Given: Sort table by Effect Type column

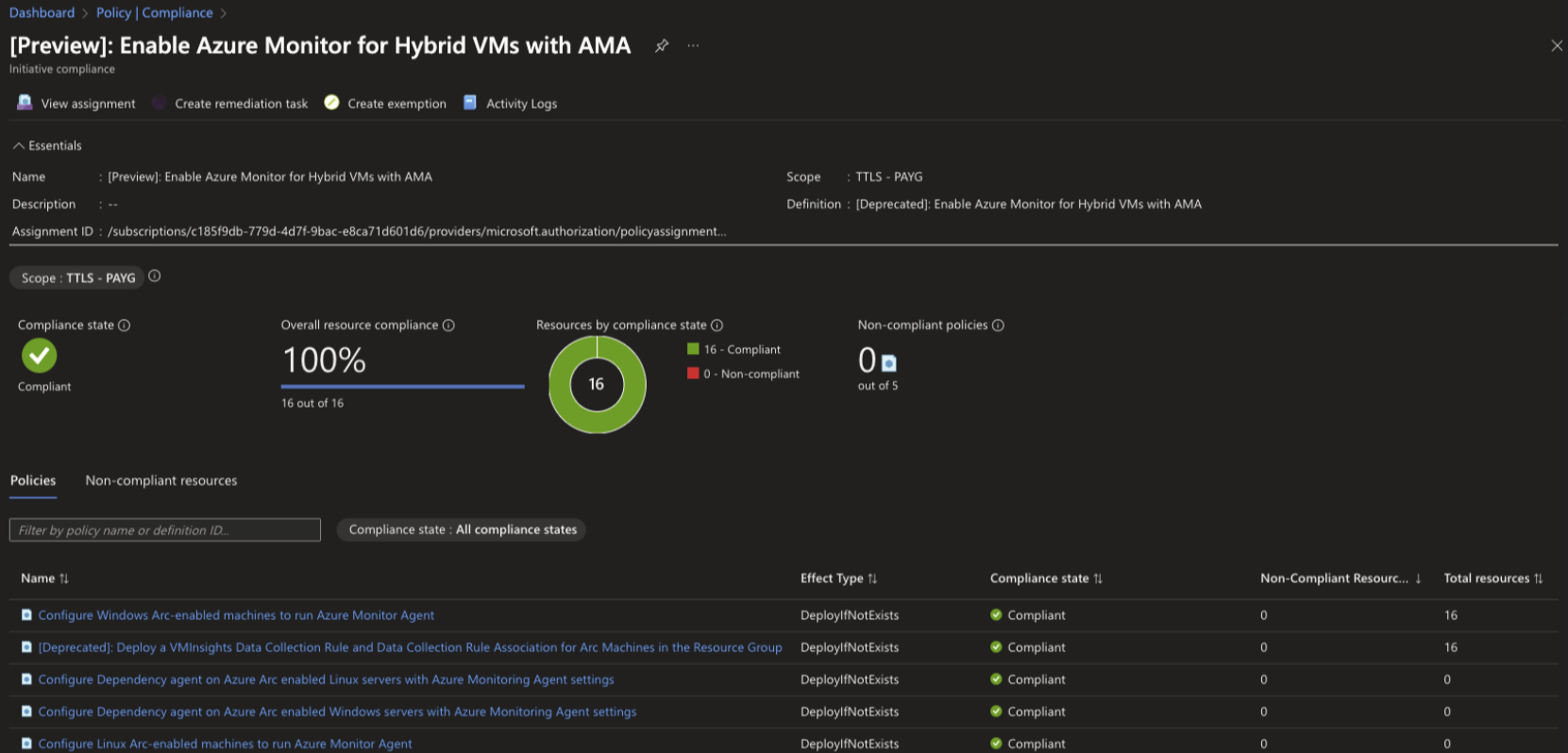Looking at the screenshot, I should point(838,578).
